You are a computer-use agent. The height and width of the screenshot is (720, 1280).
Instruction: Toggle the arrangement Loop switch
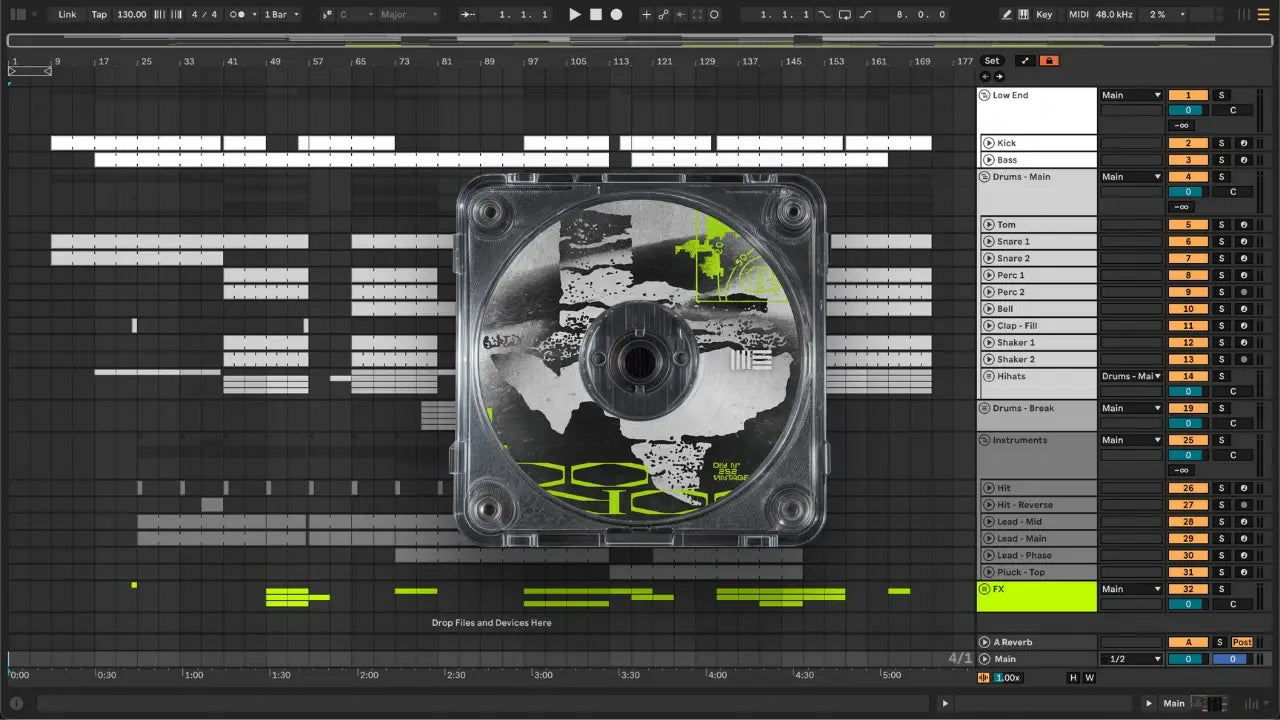(845, 15)
